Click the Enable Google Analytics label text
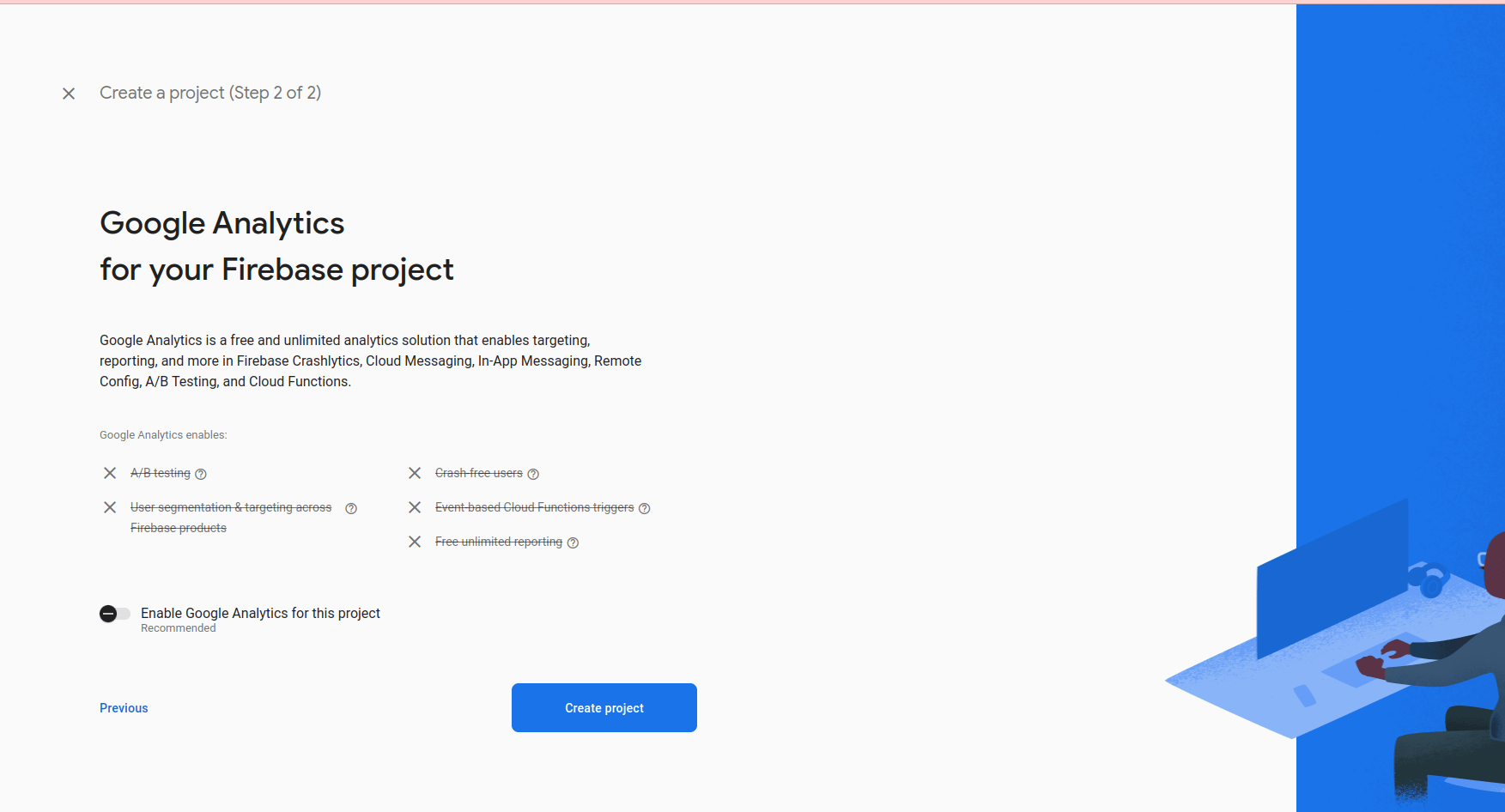The height and width of the screenshot is (812, 1505). pos(260,613)
